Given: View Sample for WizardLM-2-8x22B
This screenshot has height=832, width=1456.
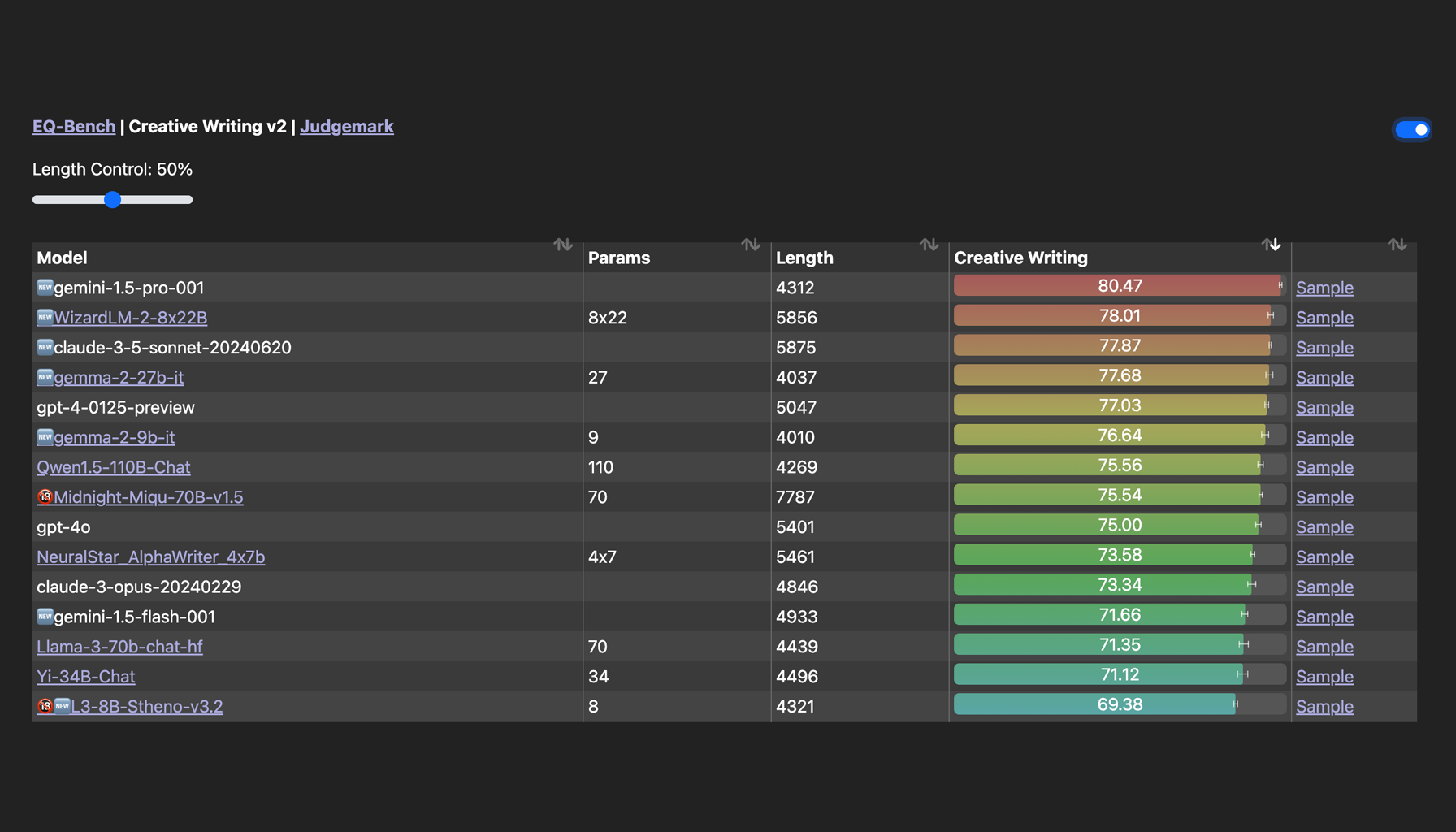Looking at the screenshot, I should pyautogui.click(x=1324, y=318).
